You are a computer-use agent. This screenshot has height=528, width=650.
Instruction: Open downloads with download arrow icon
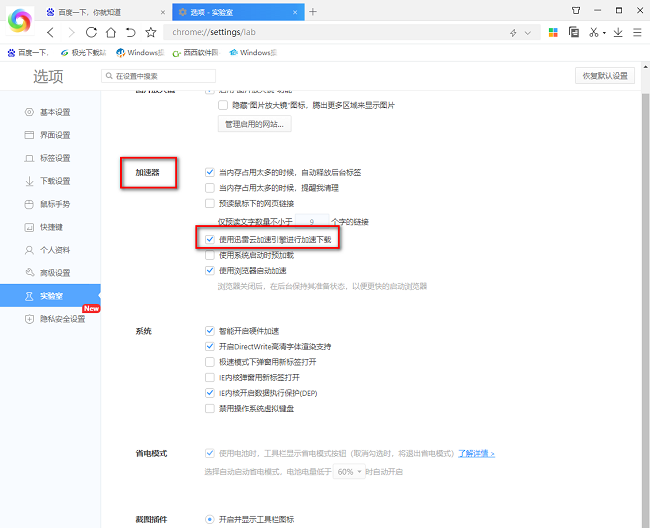[x=618, y=32]
